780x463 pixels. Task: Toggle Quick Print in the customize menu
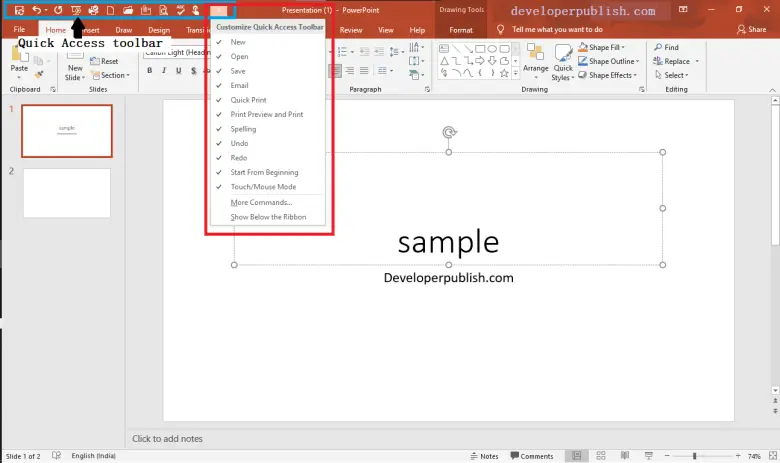pos(268,100)
